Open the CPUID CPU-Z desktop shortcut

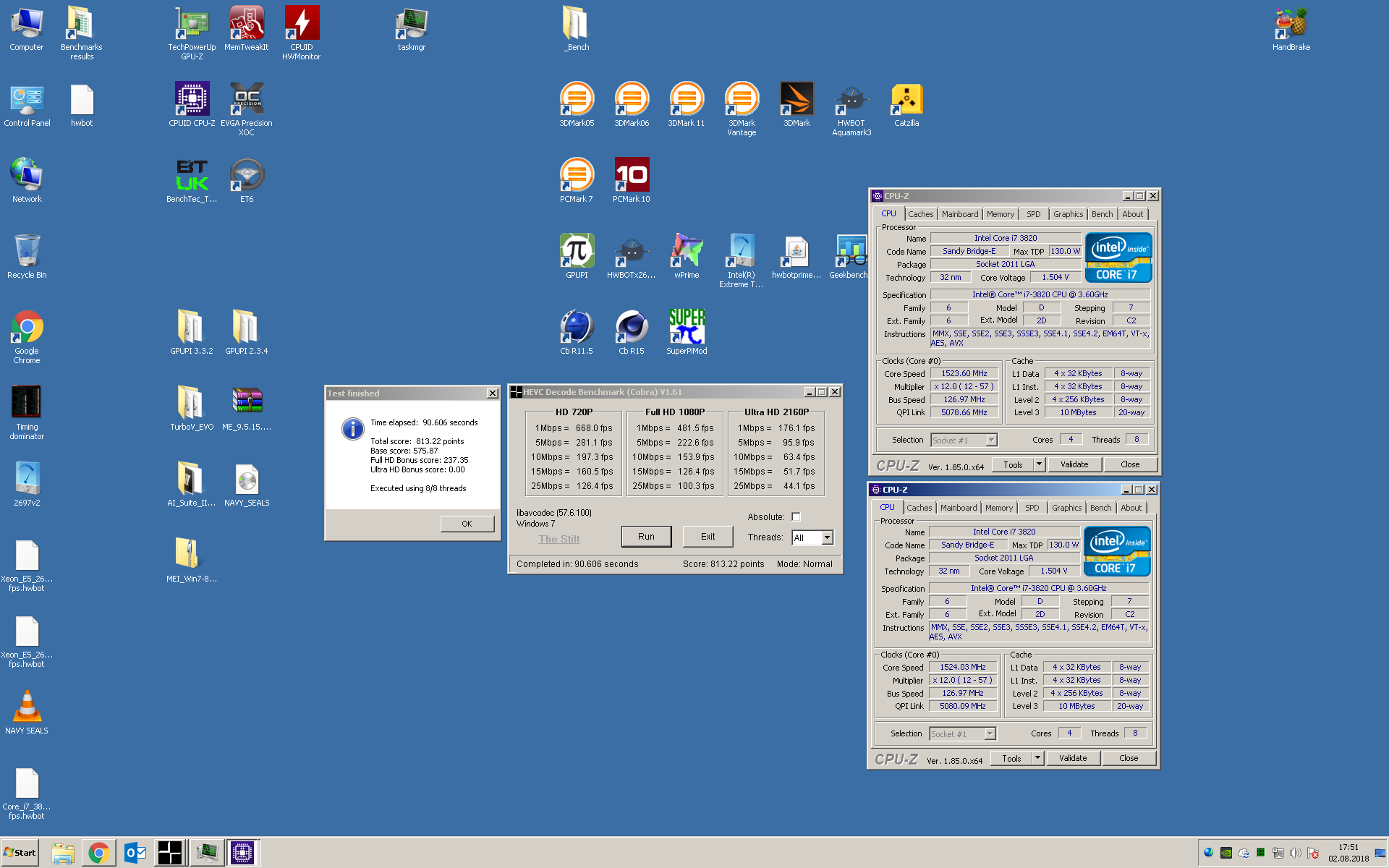(192, 105)
